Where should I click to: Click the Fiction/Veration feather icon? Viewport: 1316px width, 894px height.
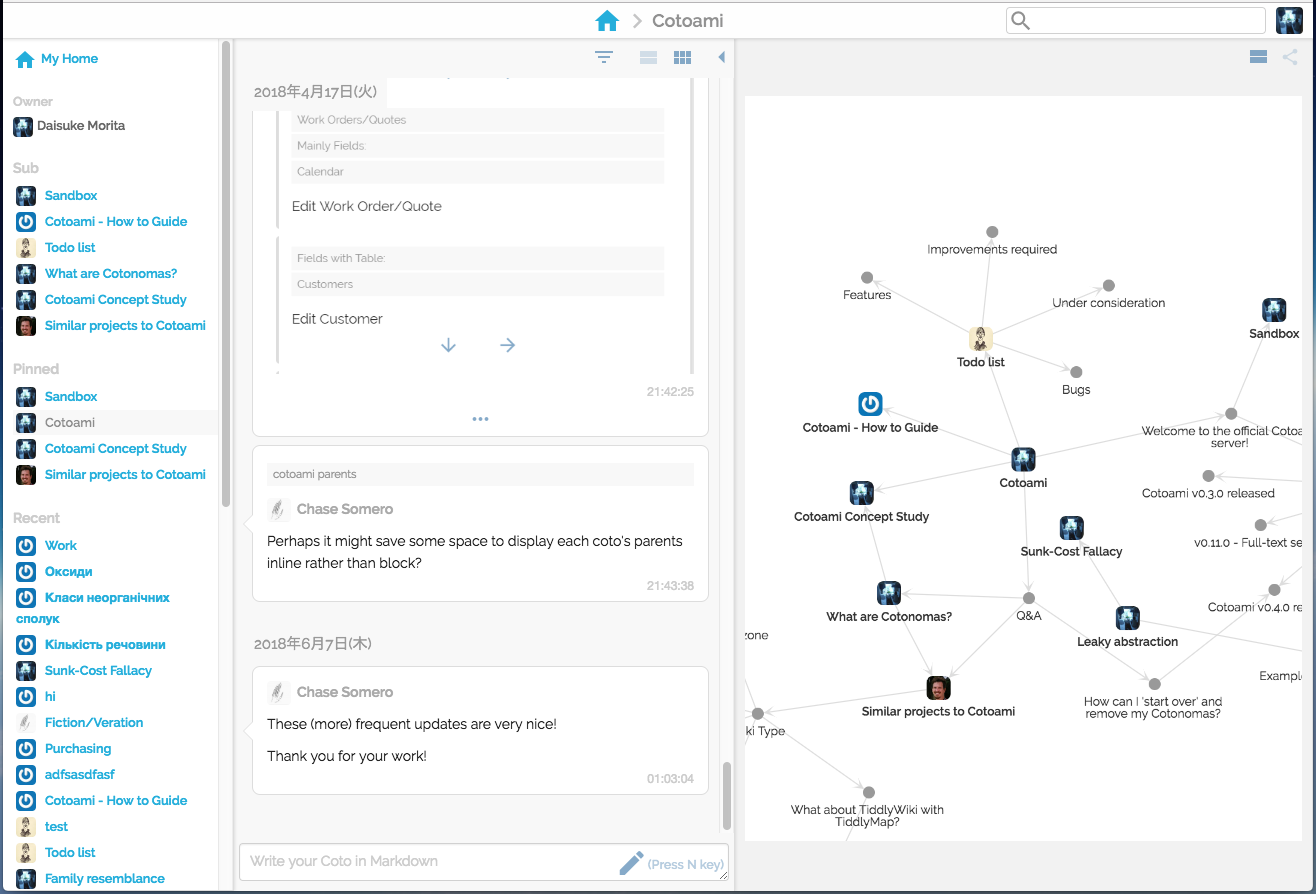26,723
